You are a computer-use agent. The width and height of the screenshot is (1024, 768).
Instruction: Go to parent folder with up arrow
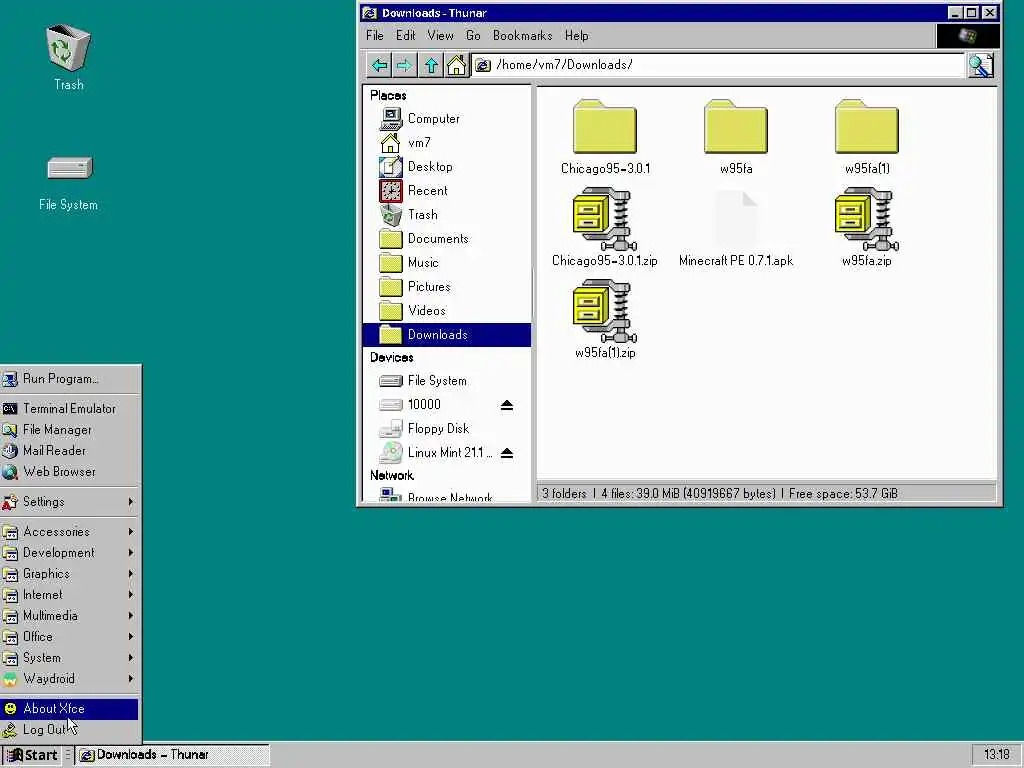[431, 65]
